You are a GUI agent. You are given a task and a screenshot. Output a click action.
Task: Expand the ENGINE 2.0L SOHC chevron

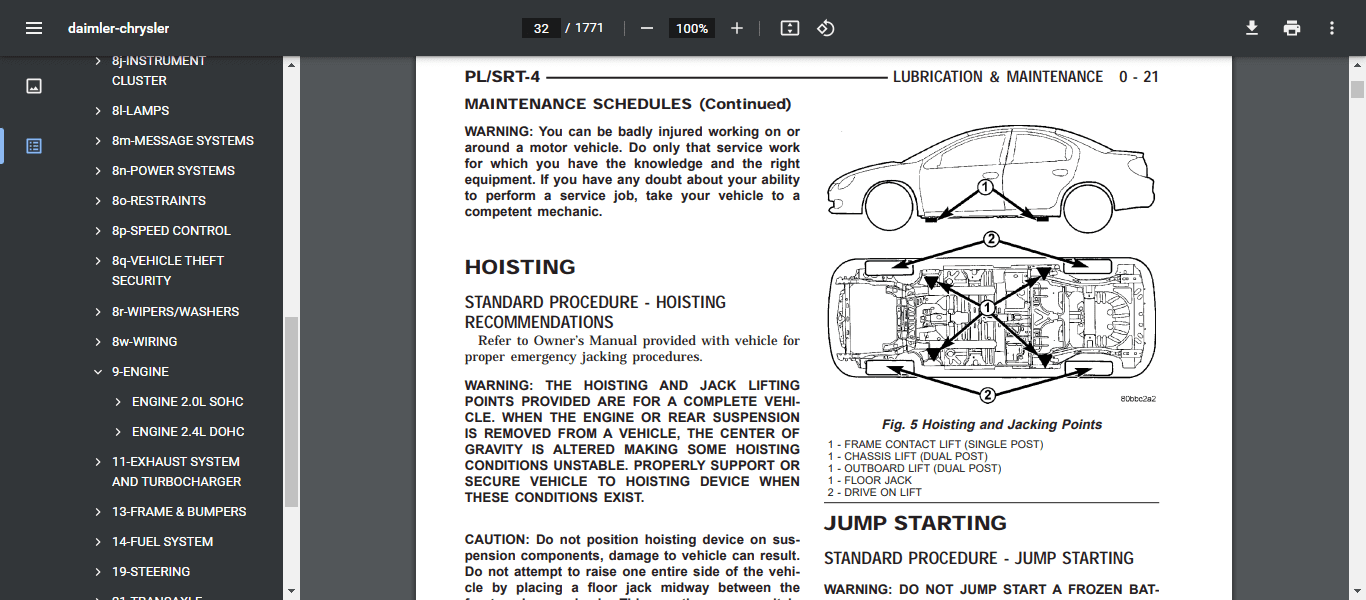click(118, 402)
